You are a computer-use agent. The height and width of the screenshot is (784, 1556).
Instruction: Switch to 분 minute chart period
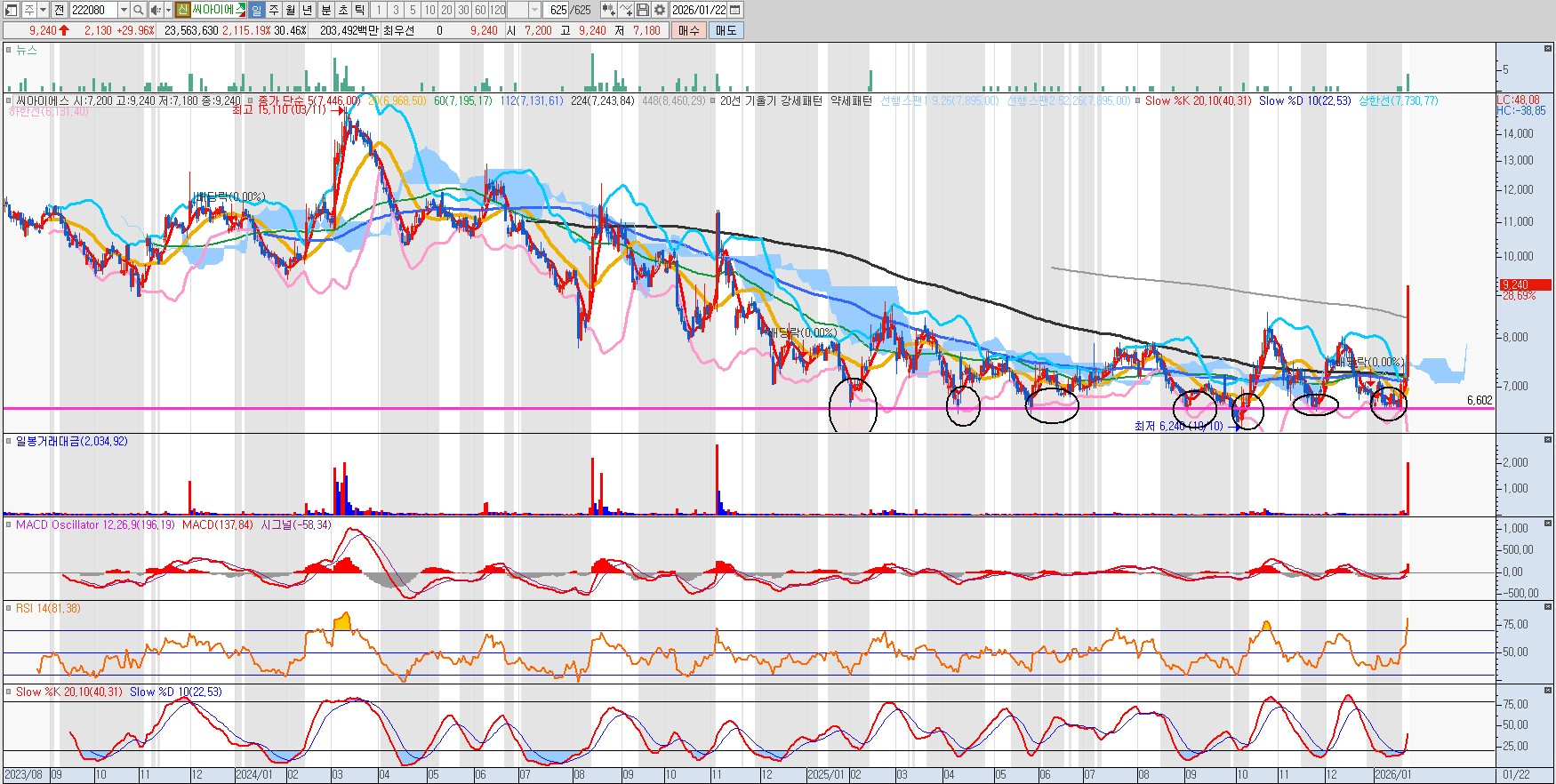click(325, 10)
